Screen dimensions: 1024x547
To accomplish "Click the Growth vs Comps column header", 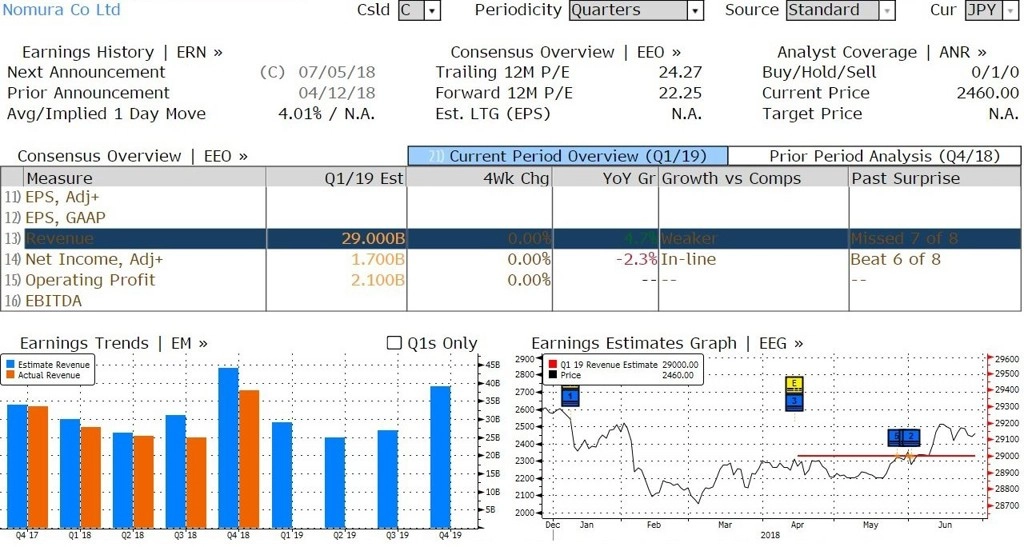I will [754, 178].
